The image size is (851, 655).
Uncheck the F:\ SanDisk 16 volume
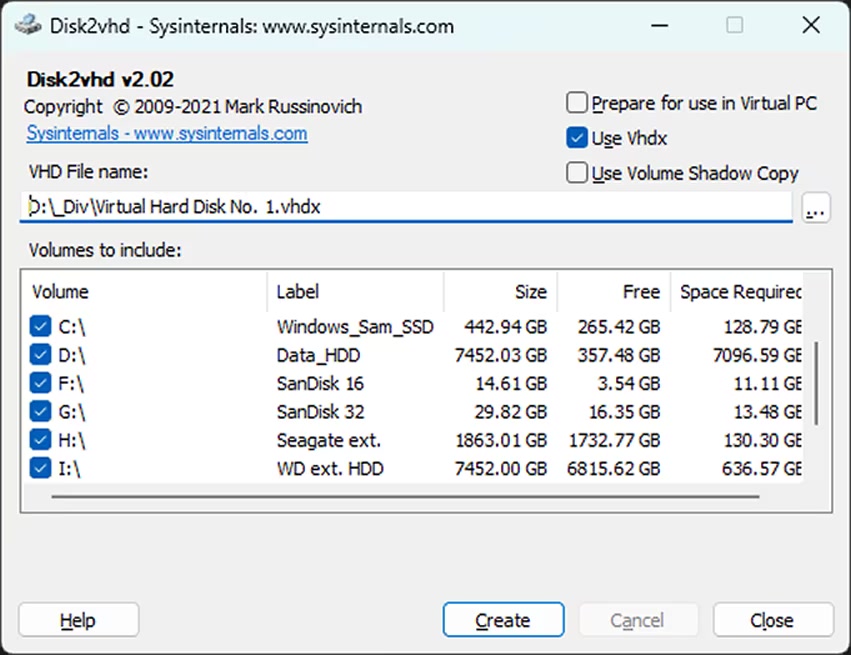[x=40, y=383]
